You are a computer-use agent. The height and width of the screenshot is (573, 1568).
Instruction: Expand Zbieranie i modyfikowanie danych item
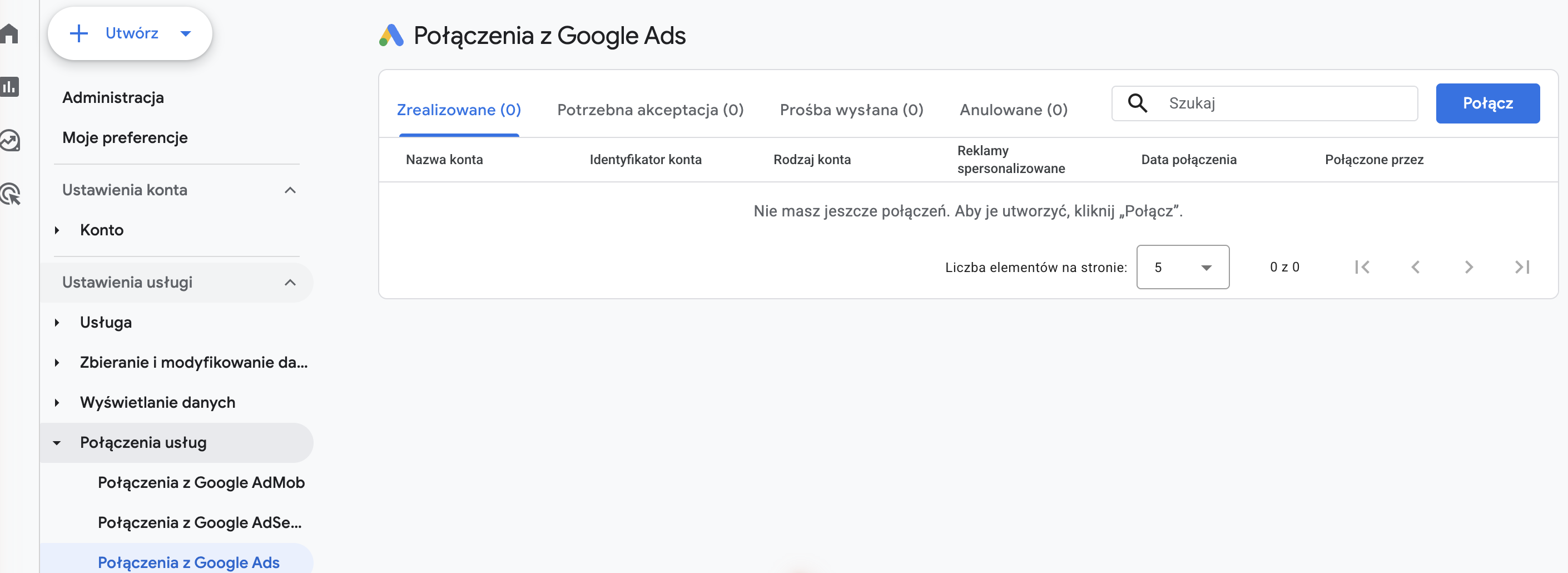tap(57, 363)
